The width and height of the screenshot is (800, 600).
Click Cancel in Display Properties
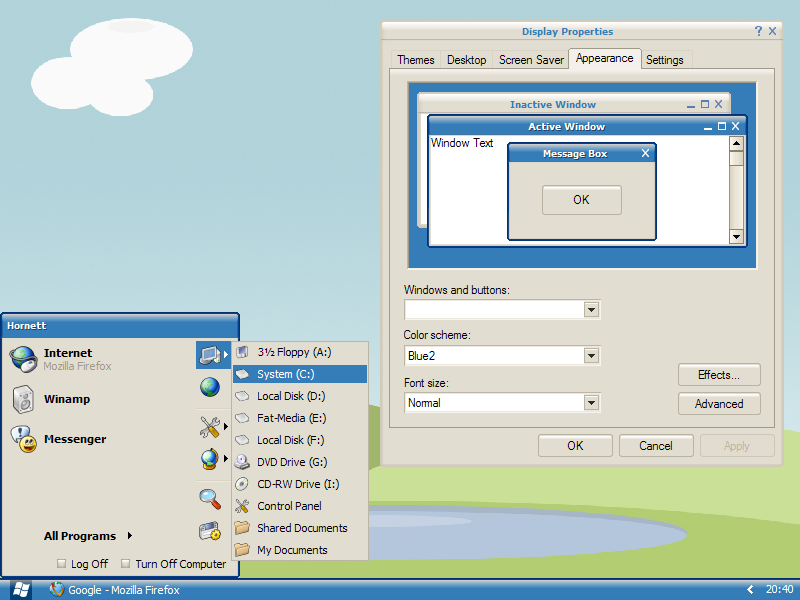click(656, 446)
